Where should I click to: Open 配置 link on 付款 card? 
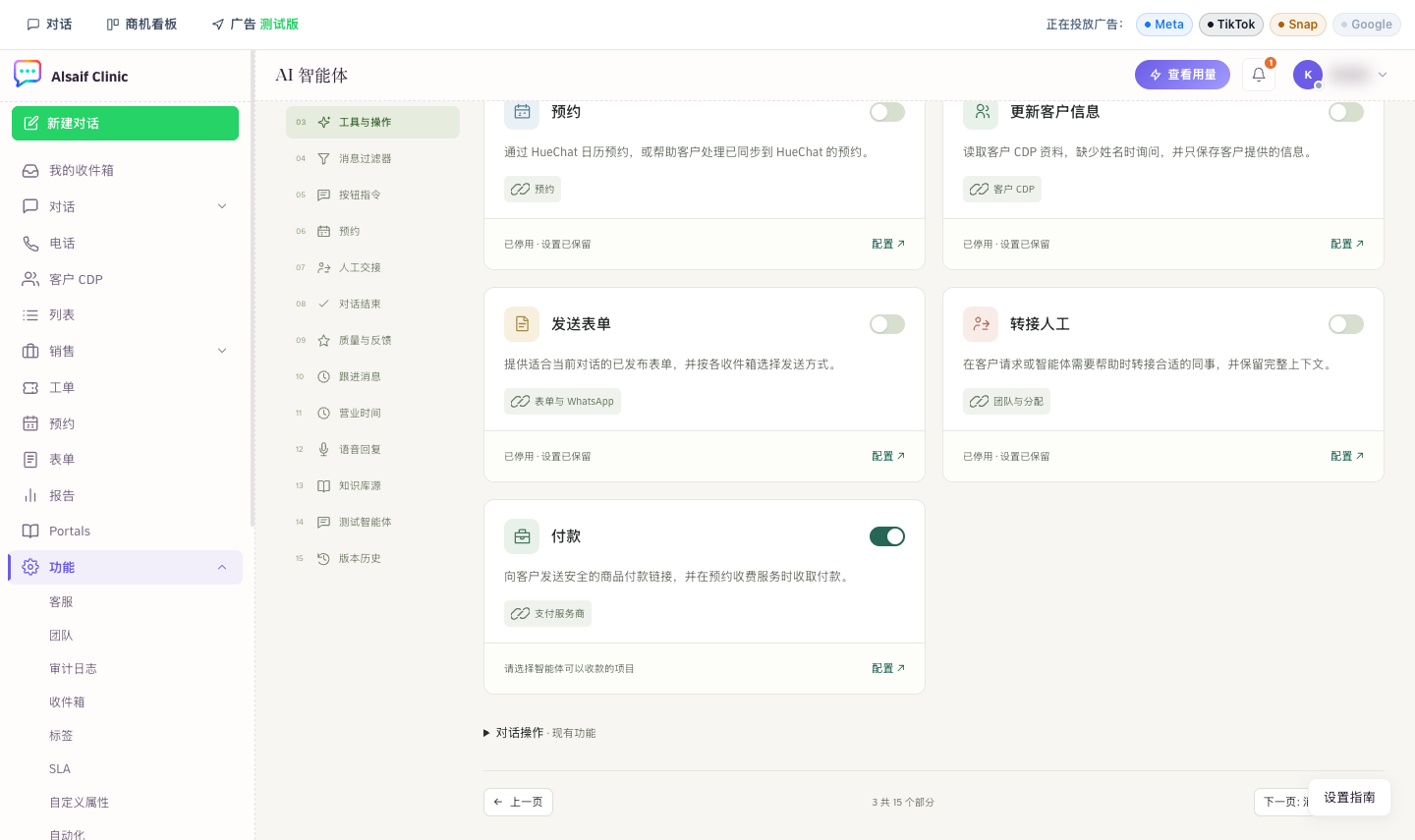pyautogui.click(x=888, y=668)
